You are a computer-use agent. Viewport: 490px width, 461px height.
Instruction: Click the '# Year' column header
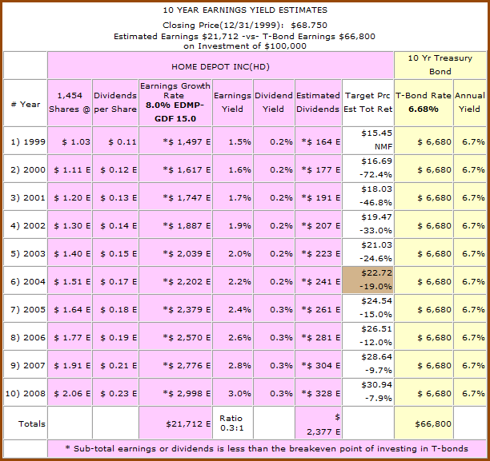(25, 104)
